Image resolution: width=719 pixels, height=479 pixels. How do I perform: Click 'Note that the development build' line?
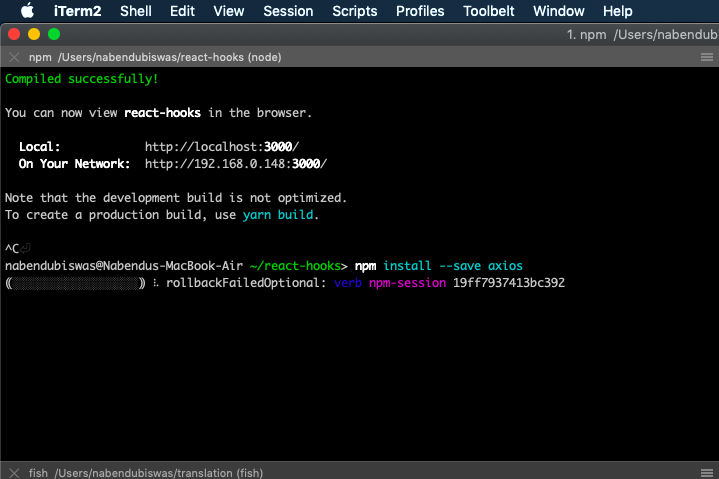coord(176,198)
